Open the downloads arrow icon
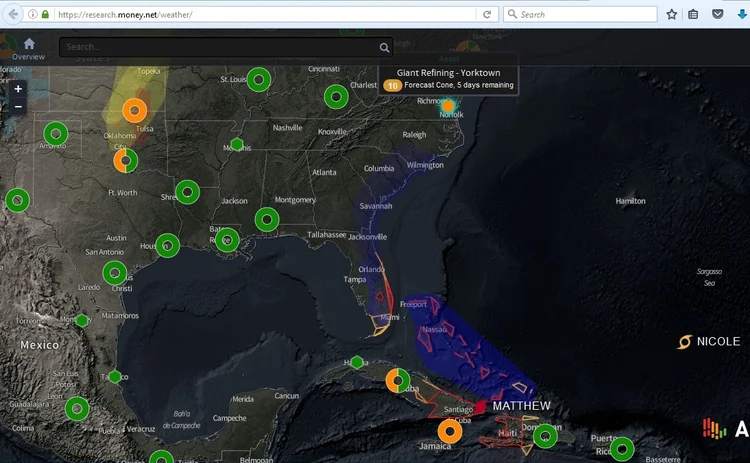The width and height of the screenshot is (750, 463). tap(742, 14)
